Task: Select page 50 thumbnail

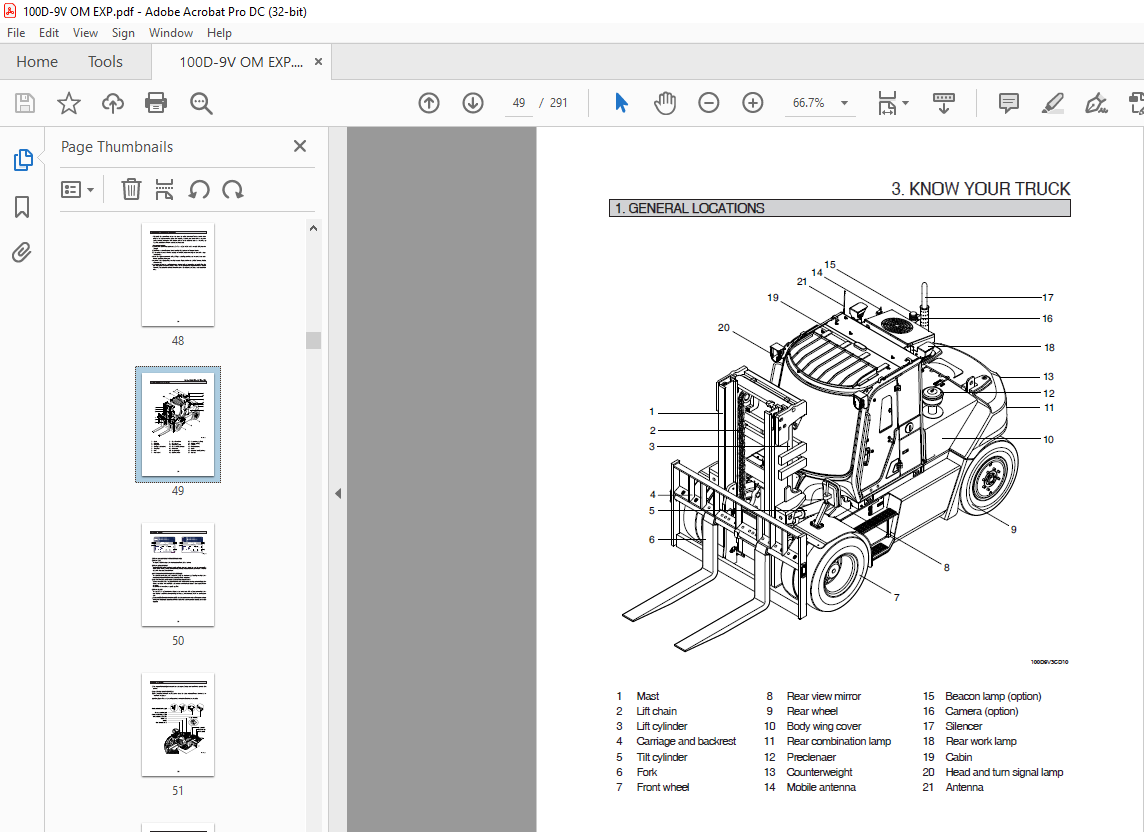Action: click(x=178, y=574)
